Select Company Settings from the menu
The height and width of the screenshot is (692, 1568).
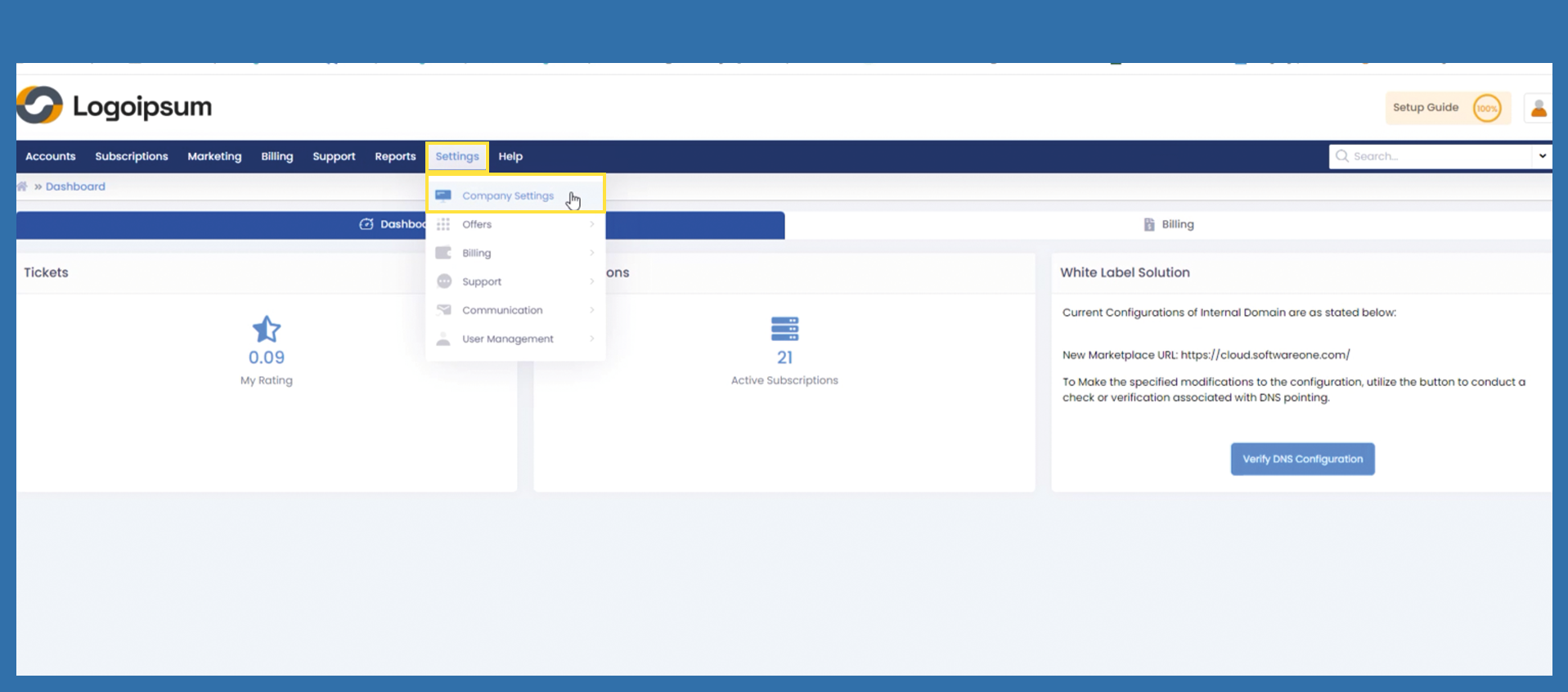(507, 195)
